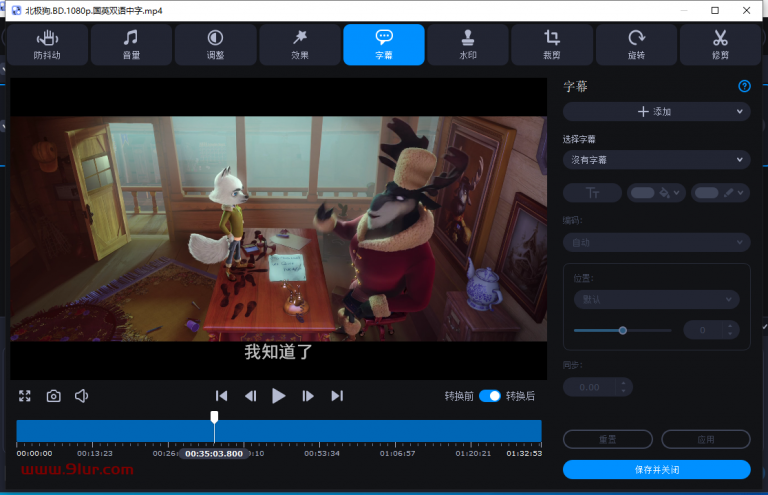Click the 01:32:53 end time label

pos(524,453)
